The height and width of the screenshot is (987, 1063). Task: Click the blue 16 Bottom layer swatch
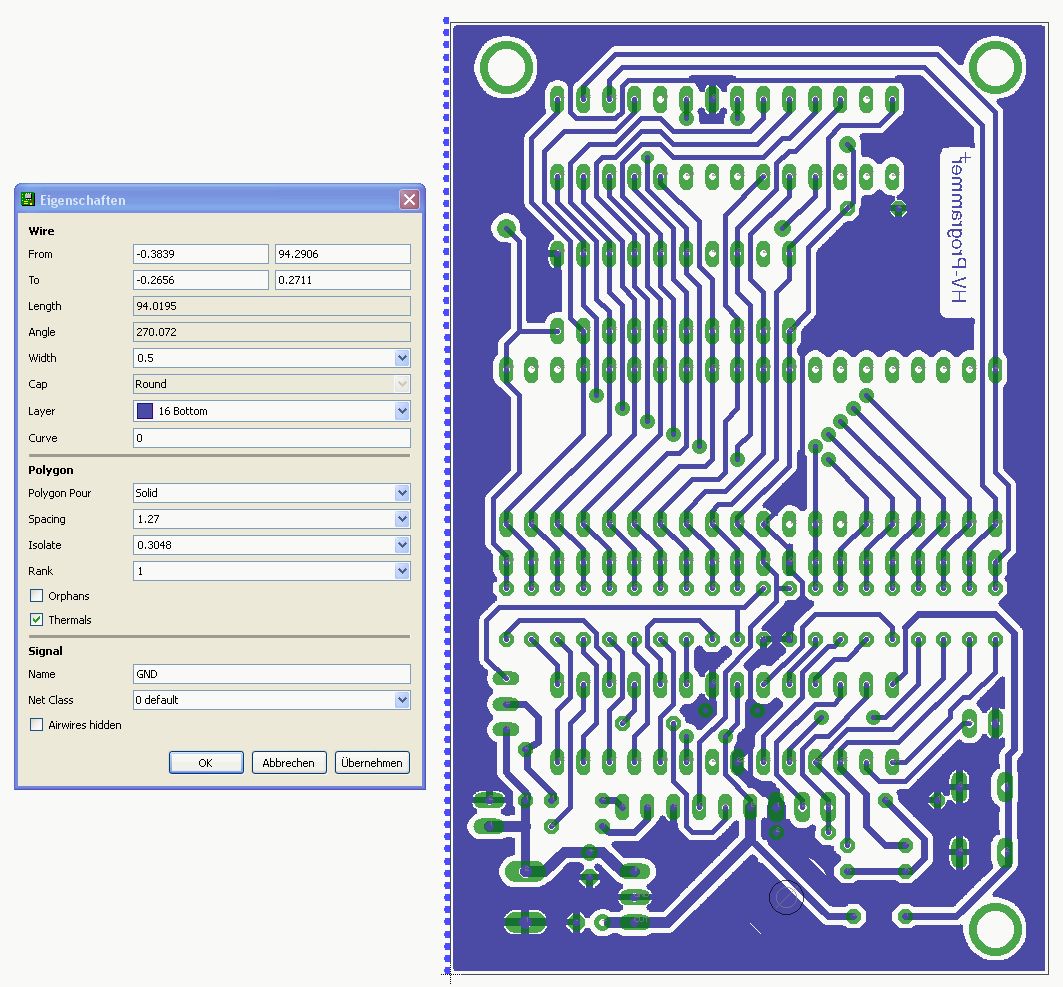coord(145,411)
